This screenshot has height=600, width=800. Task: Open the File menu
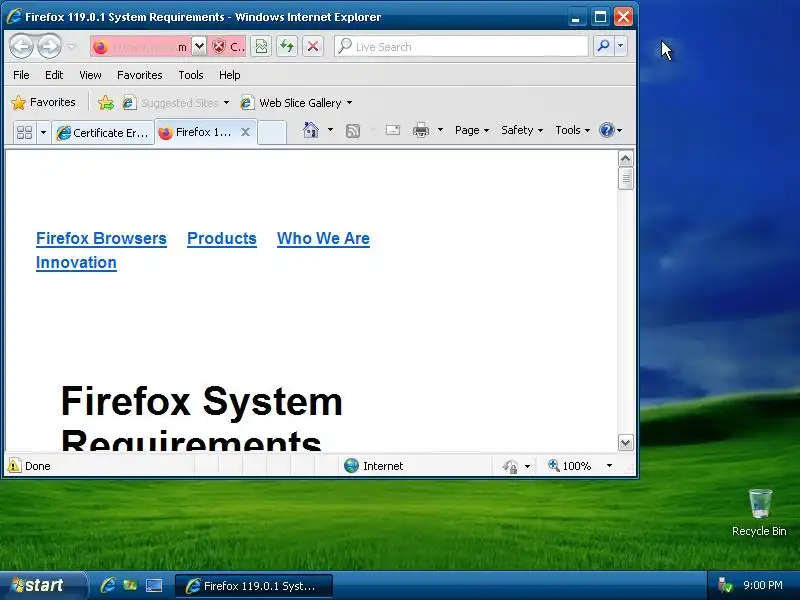(21, 75)
